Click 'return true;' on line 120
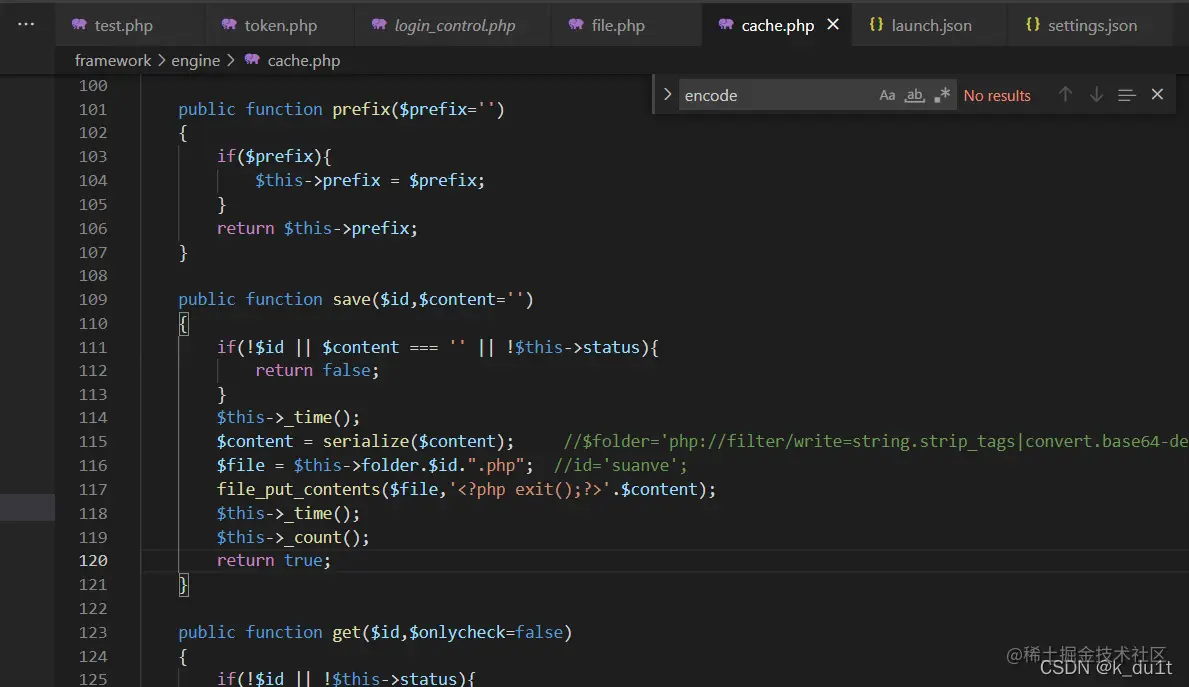This screenshot has width=1189, height=687. pos(274,560)
